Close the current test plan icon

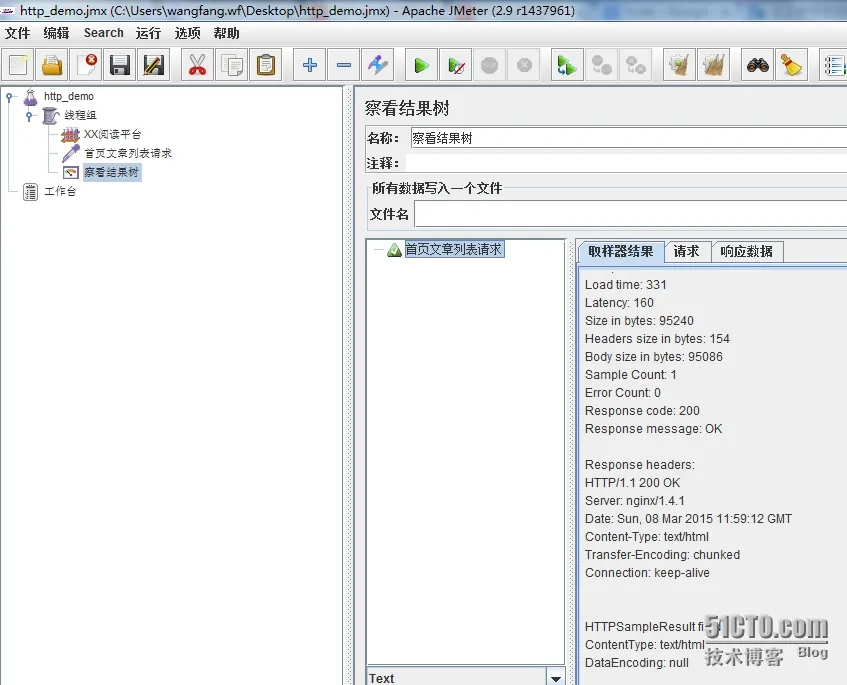[x=86, y=65]
